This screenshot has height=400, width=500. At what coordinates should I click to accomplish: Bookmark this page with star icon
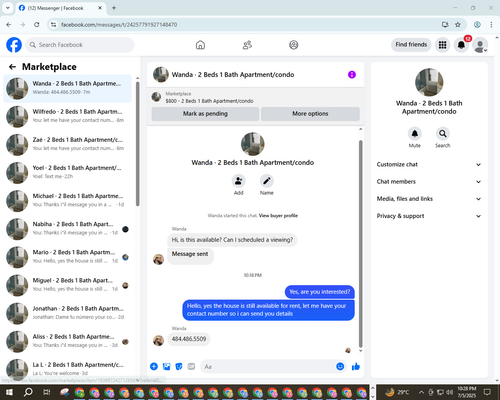458,24
